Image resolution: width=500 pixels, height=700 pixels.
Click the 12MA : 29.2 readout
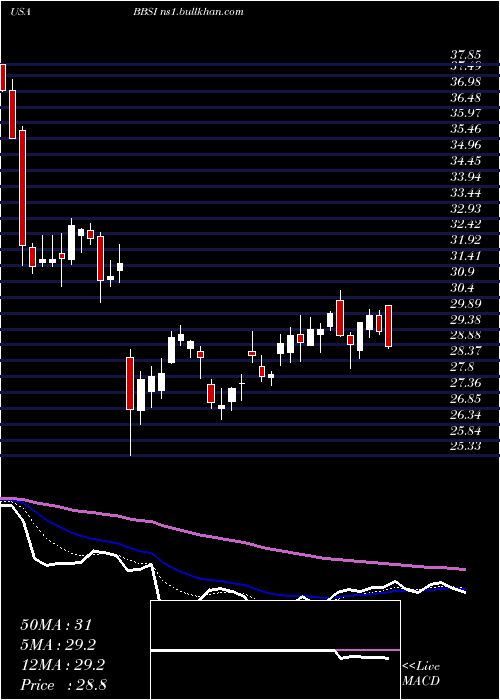pyautogui.click(x=62, y=665)
